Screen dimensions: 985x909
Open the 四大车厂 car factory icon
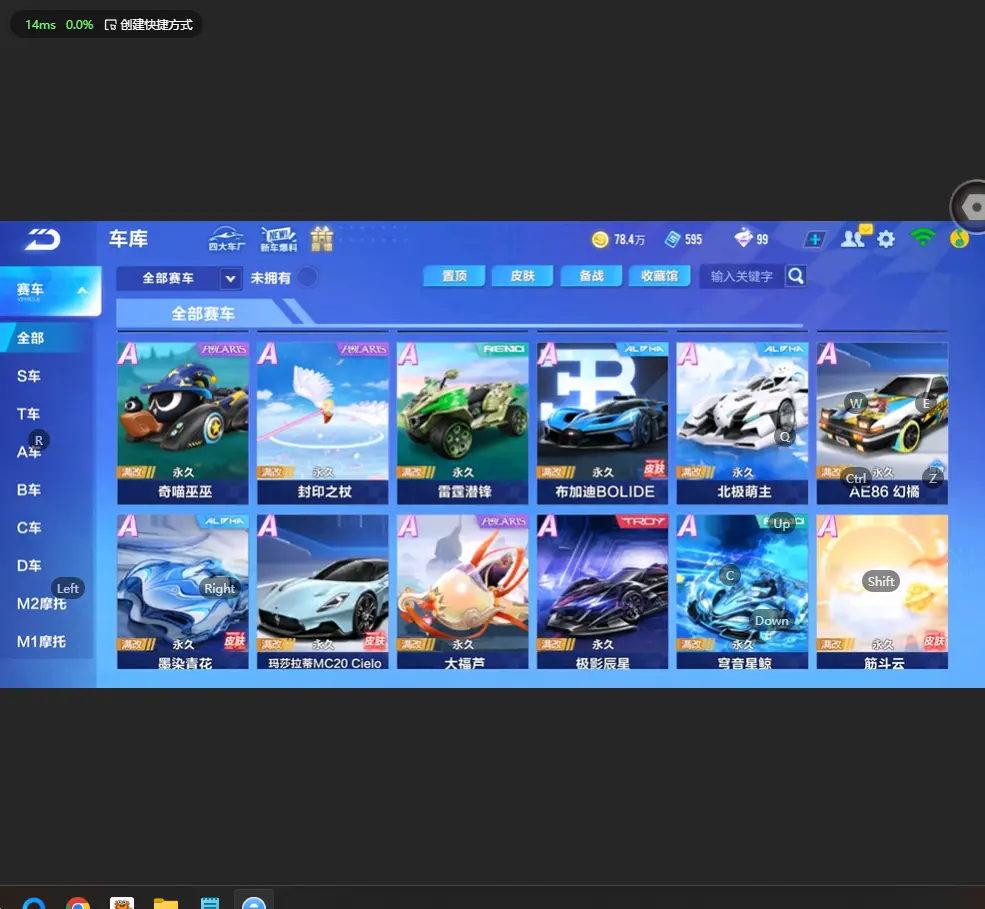coord(227,239)
